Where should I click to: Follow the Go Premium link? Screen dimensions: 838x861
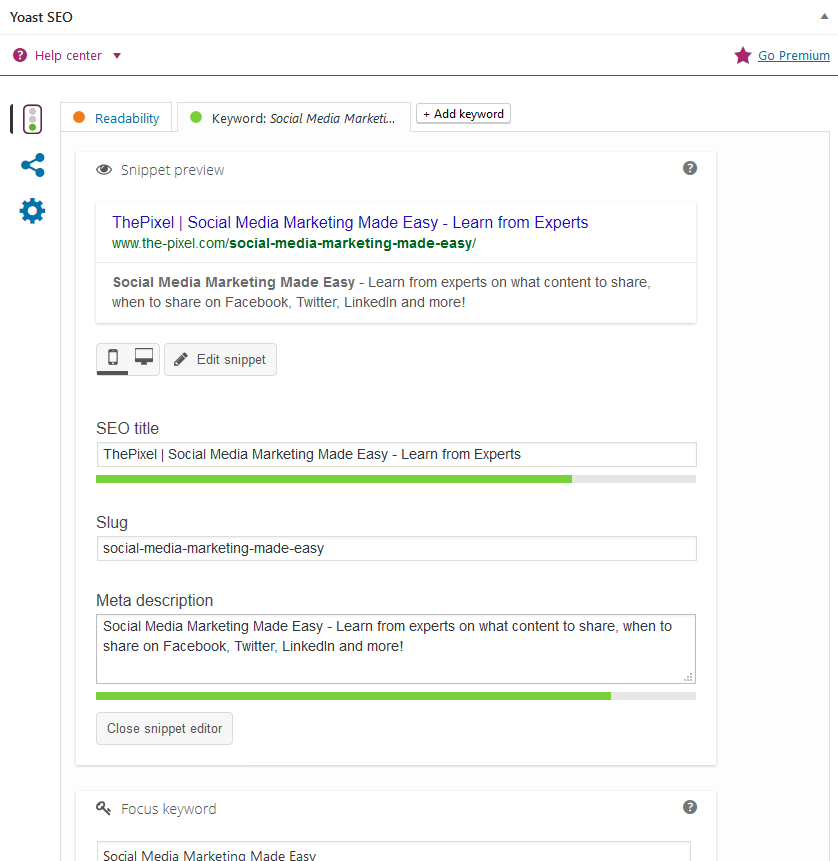click(x=794, y=55)
